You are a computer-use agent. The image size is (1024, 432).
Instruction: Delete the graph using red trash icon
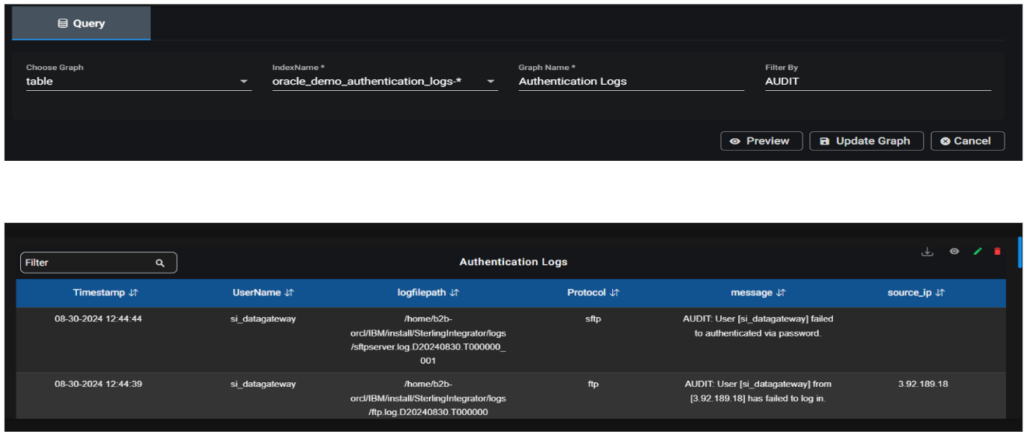click(997, 251)
